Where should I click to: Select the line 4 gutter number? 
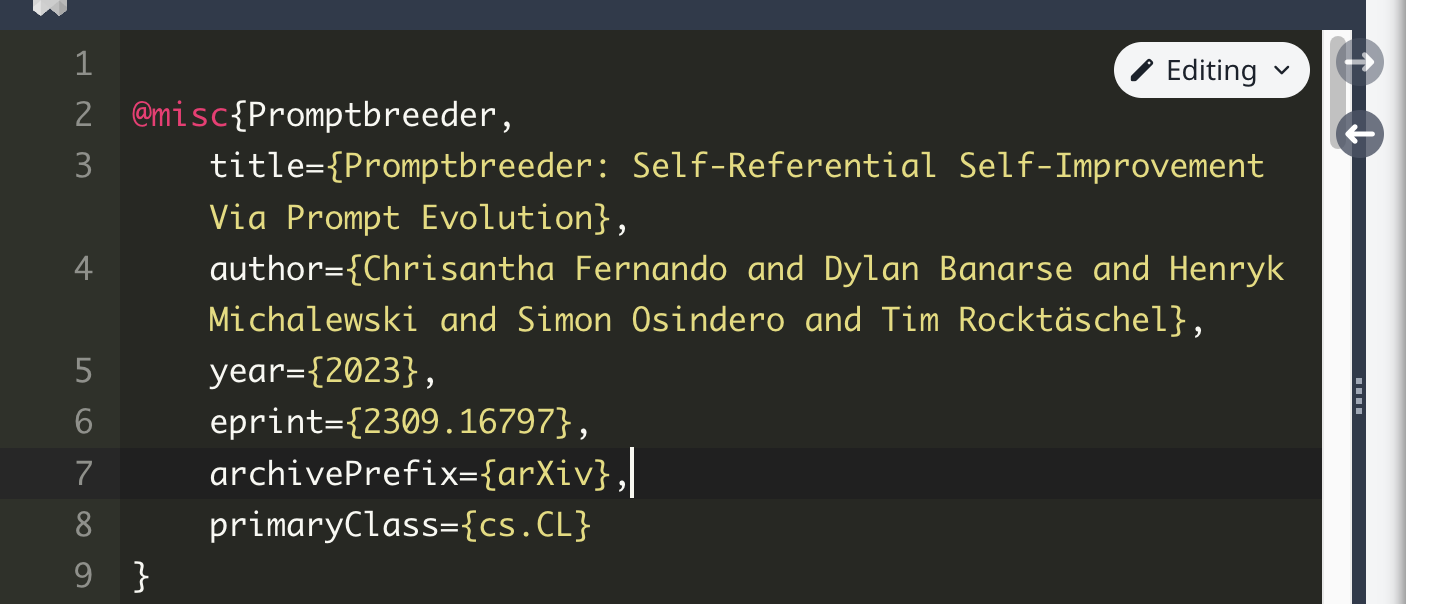(83, 269)
